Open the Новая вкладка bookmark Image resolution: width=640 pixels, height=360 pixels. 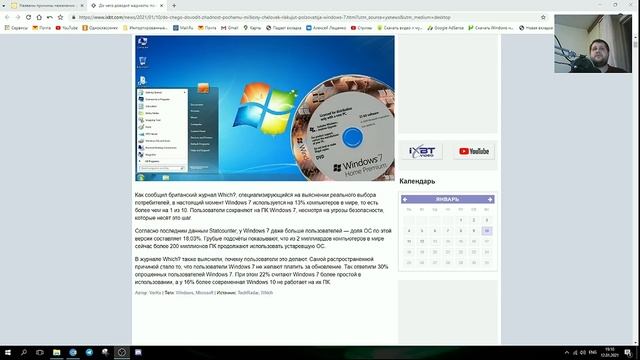536,28
